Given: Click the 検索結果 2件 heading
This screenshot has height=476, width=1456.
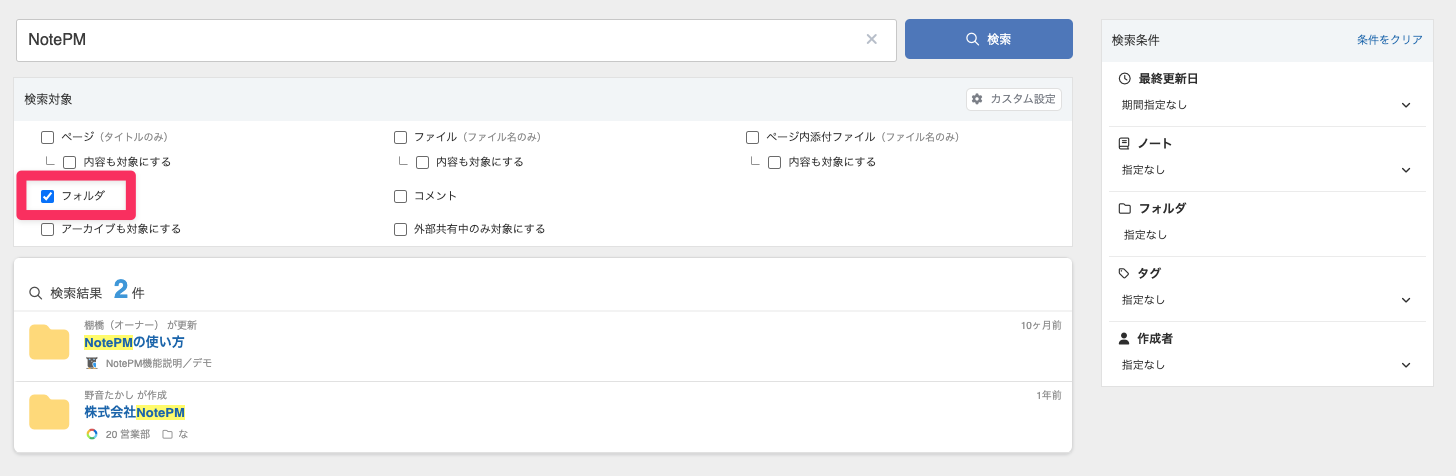Looking at the screenshot, I should pyautogui.click(x=87, y=291).
